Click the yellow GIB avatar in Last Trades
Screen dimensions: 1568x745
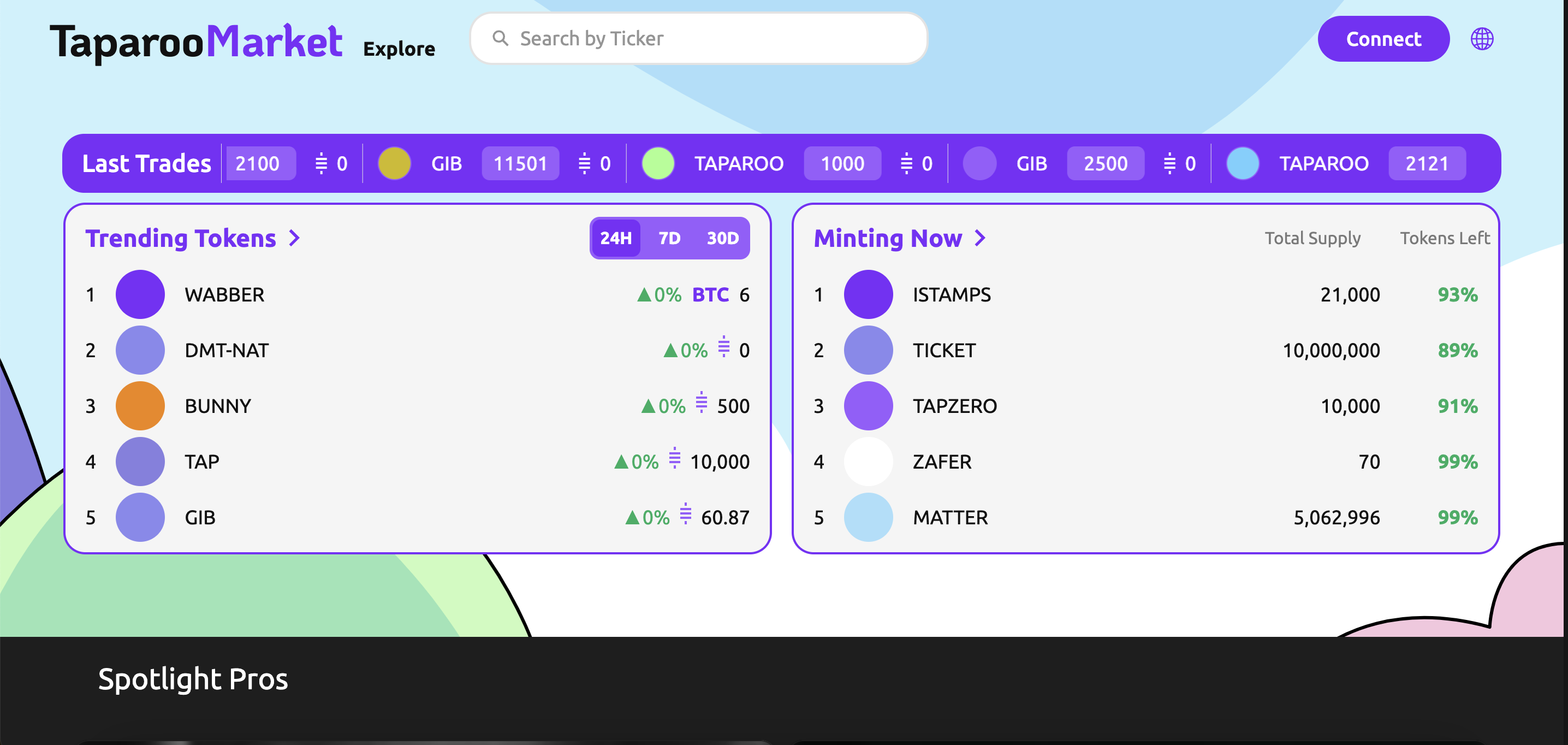click(394, 163)
